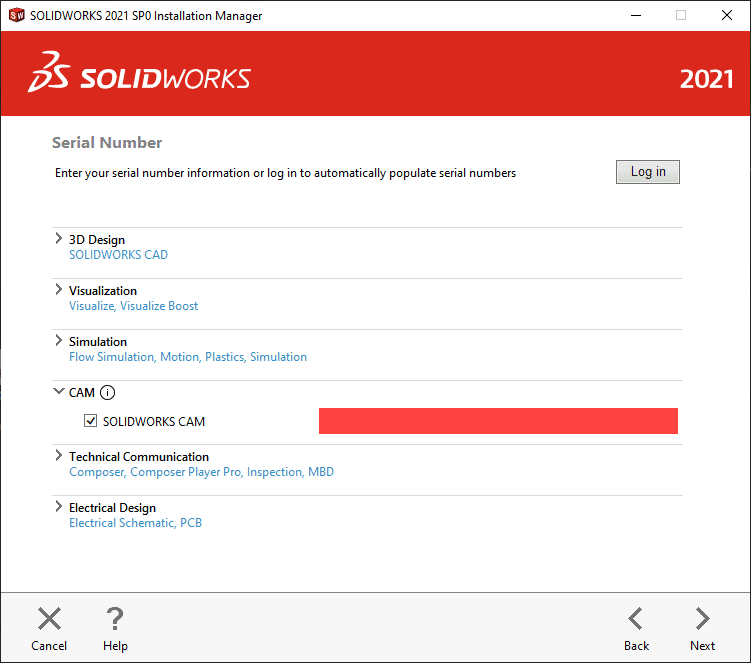Click the Serial Number page title
The width and height of the screenshot is (751, 663).
[x=107, y=143]
